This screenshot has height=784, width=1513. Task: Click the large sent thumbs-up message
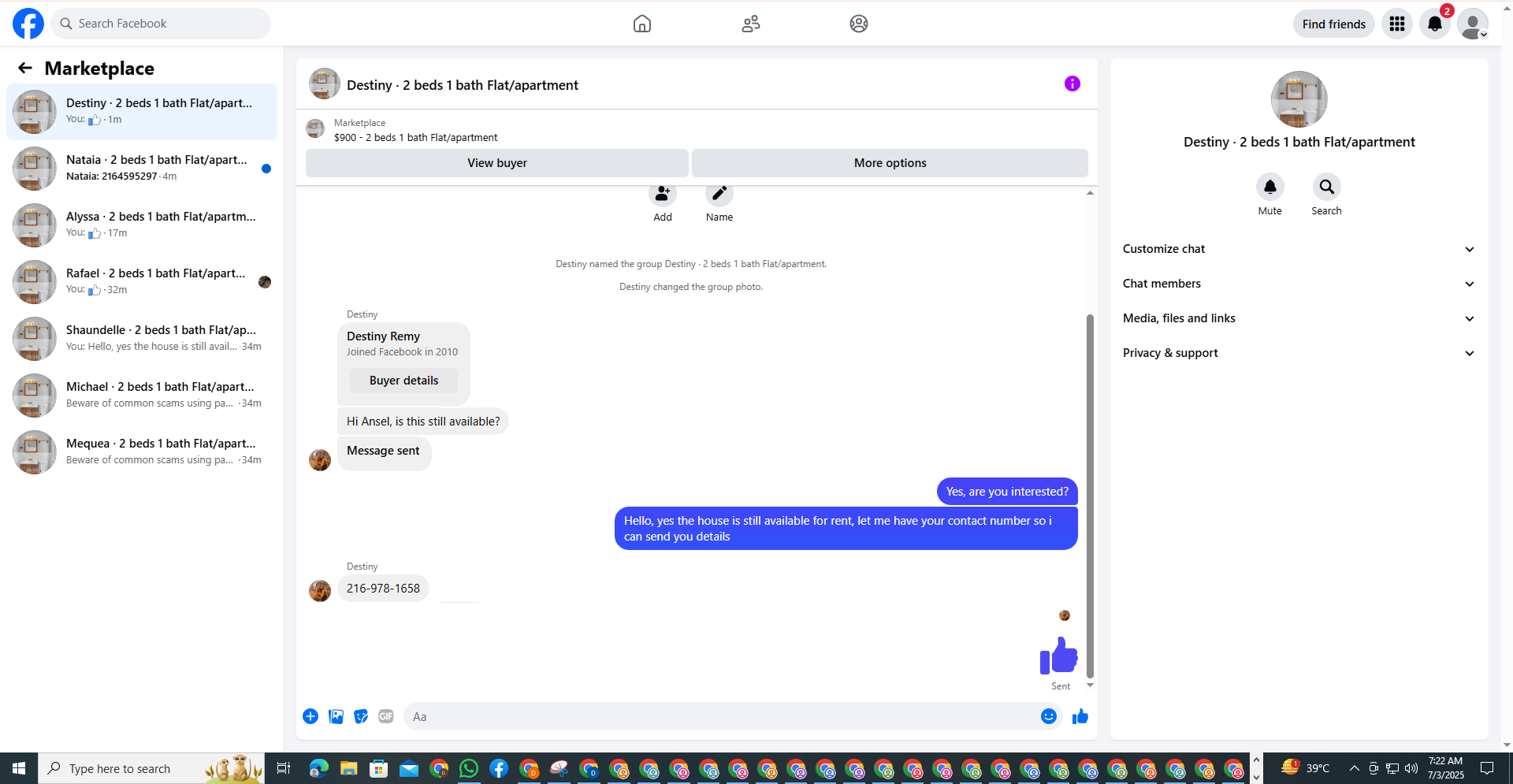pyautogui.click(x=1058, y=656)
